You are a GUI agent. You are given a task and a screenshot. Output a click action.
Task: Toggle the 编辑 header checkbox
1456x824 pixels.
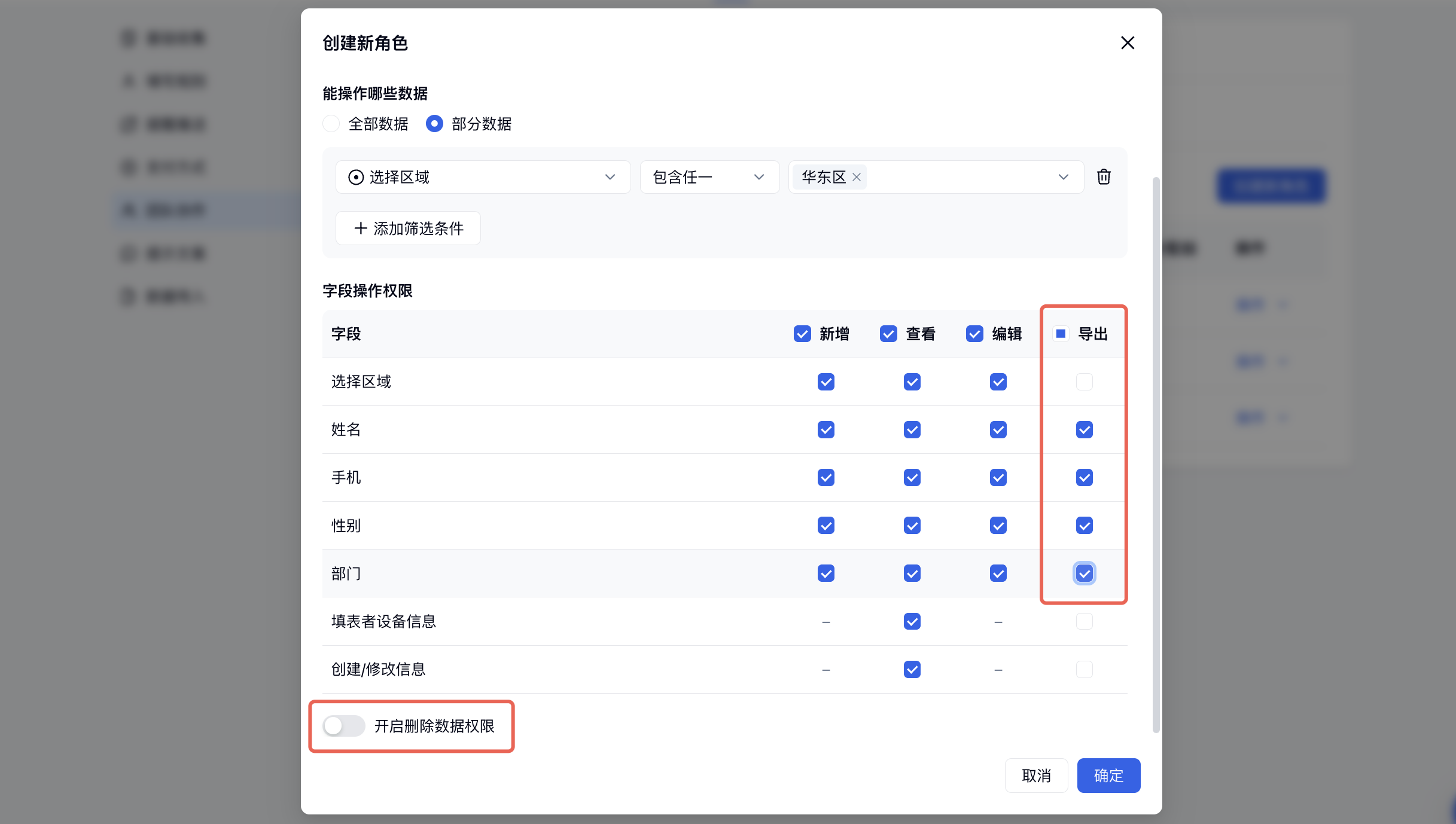tap(974, 334)
